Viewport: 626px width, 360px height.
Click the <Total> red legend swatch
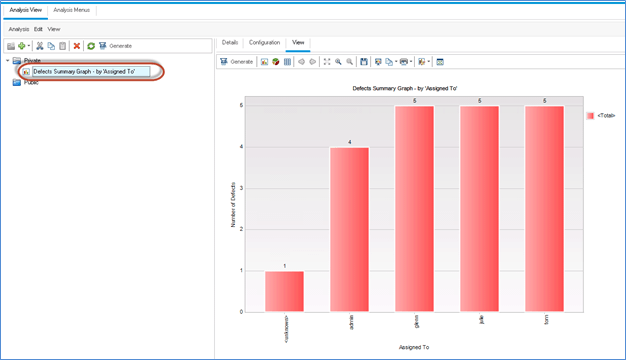(x=590, y=116)
